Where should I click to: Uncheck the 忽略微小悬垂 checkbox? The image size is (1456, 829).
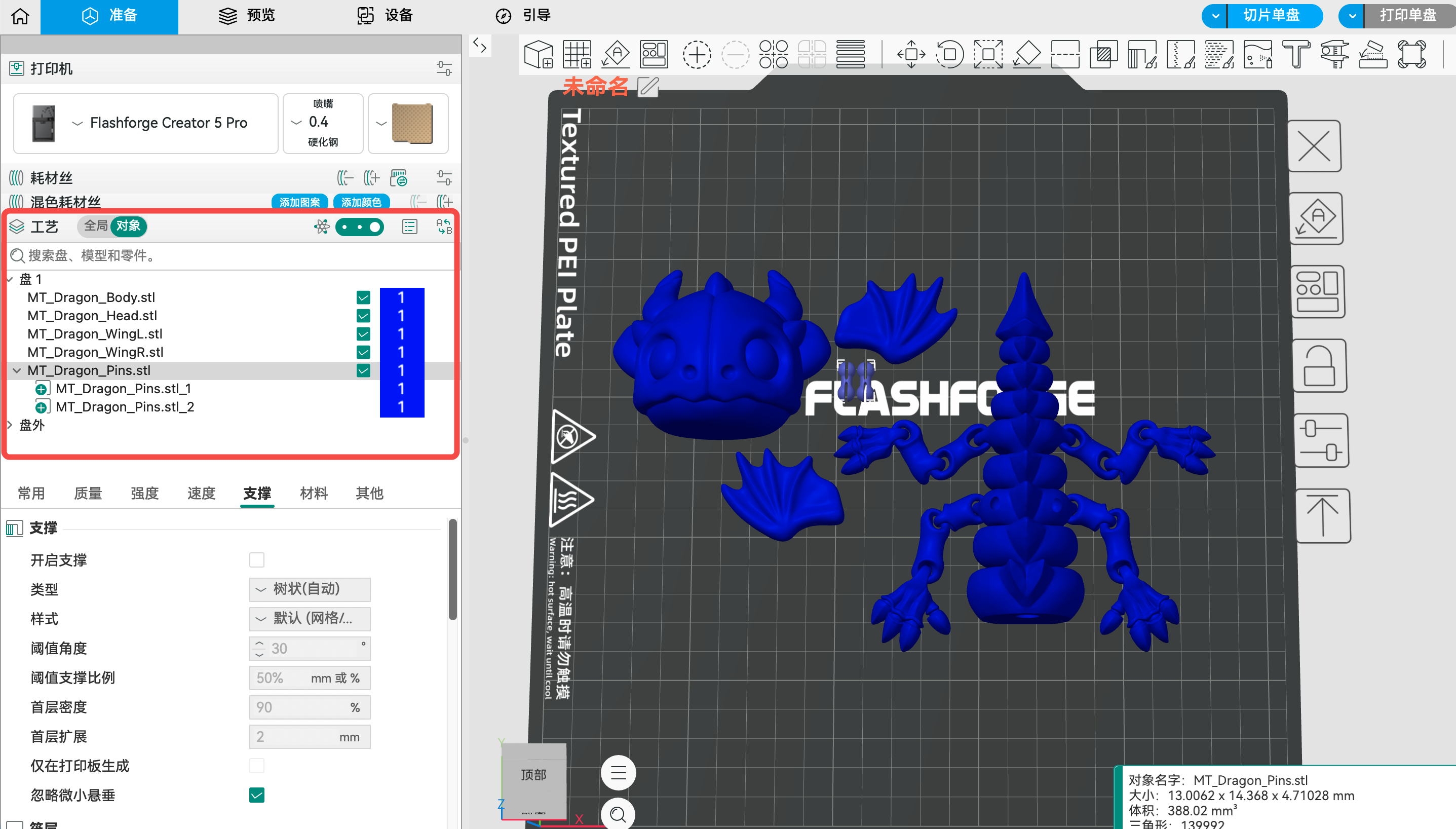[257, 795]
